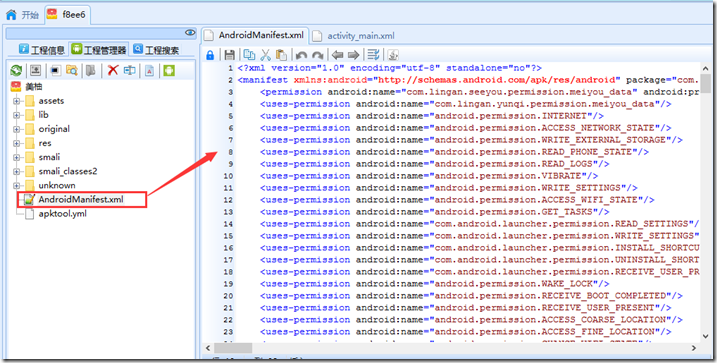The width and height of the screenshot is (717, 363).
Task: Click the upload arrow box icon in project toolbar
Action: click(x=35, y=70)
